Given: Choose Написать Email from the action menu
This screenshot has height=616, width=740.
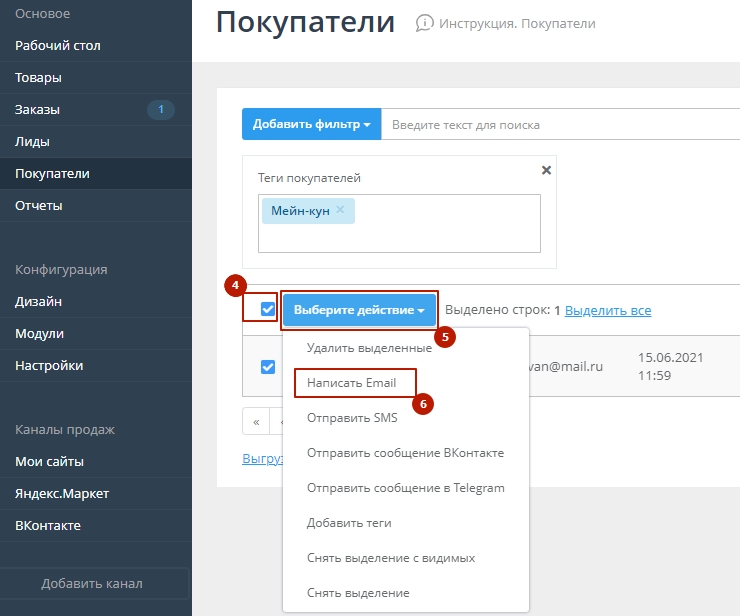Looking at the screenshot, I should point(351,383).
